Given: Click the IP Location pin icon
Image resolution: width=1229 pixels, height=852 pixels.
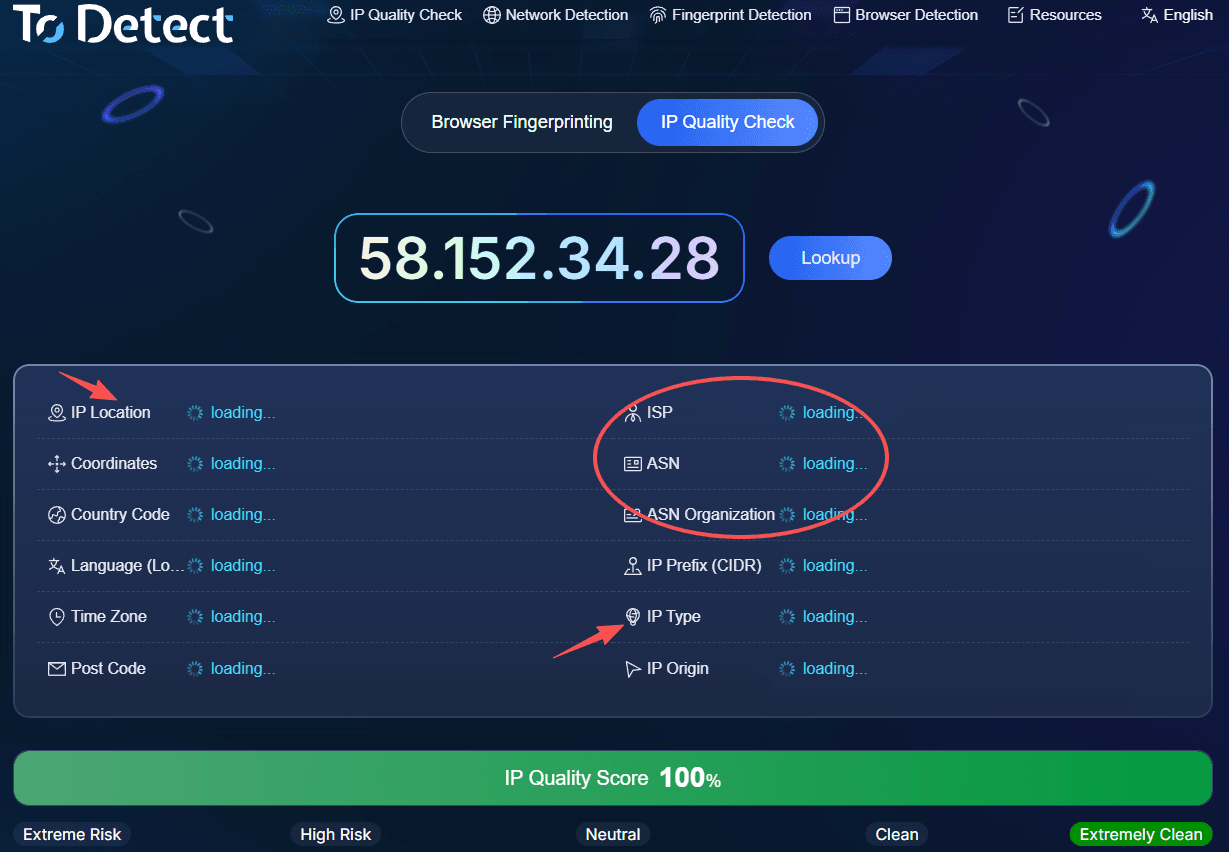Looking at the screenshot, I should (57, 413).
